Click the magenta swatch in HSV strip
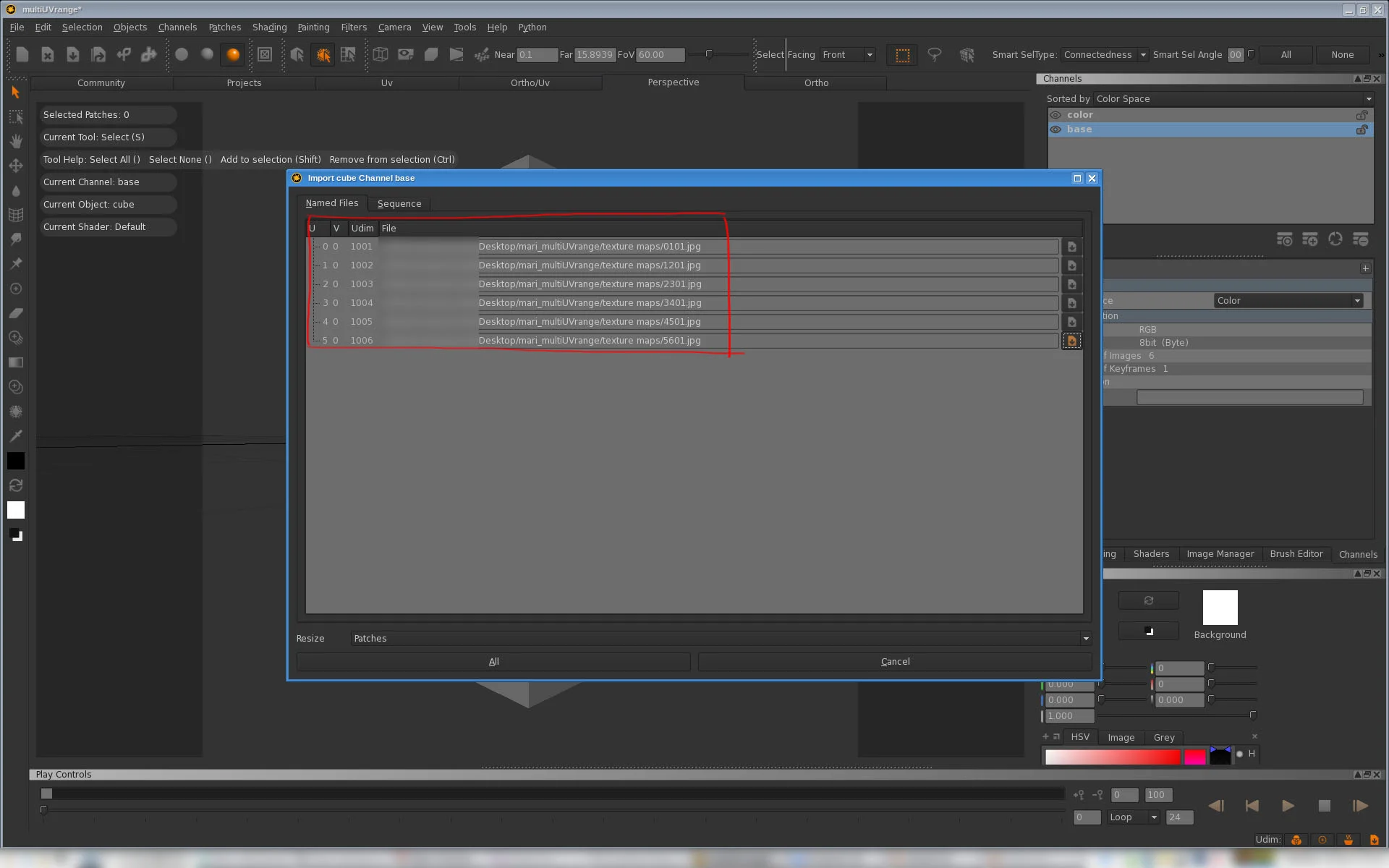This screenshot has width=1389, height=868. coord(1194,757)
